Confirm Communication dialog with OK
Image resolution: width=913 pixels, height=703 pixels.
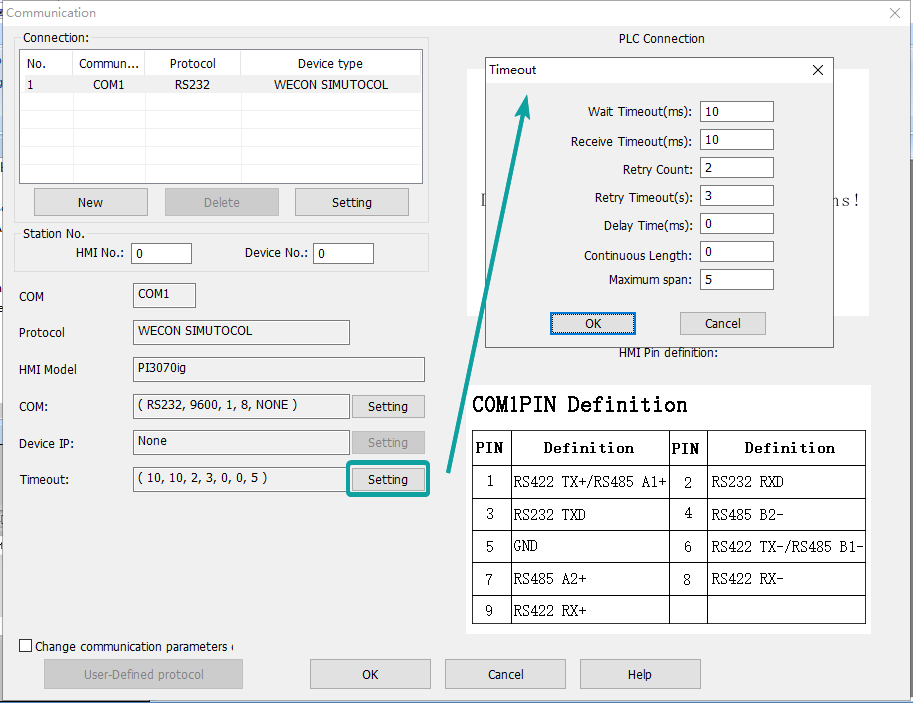pos(370,673)
